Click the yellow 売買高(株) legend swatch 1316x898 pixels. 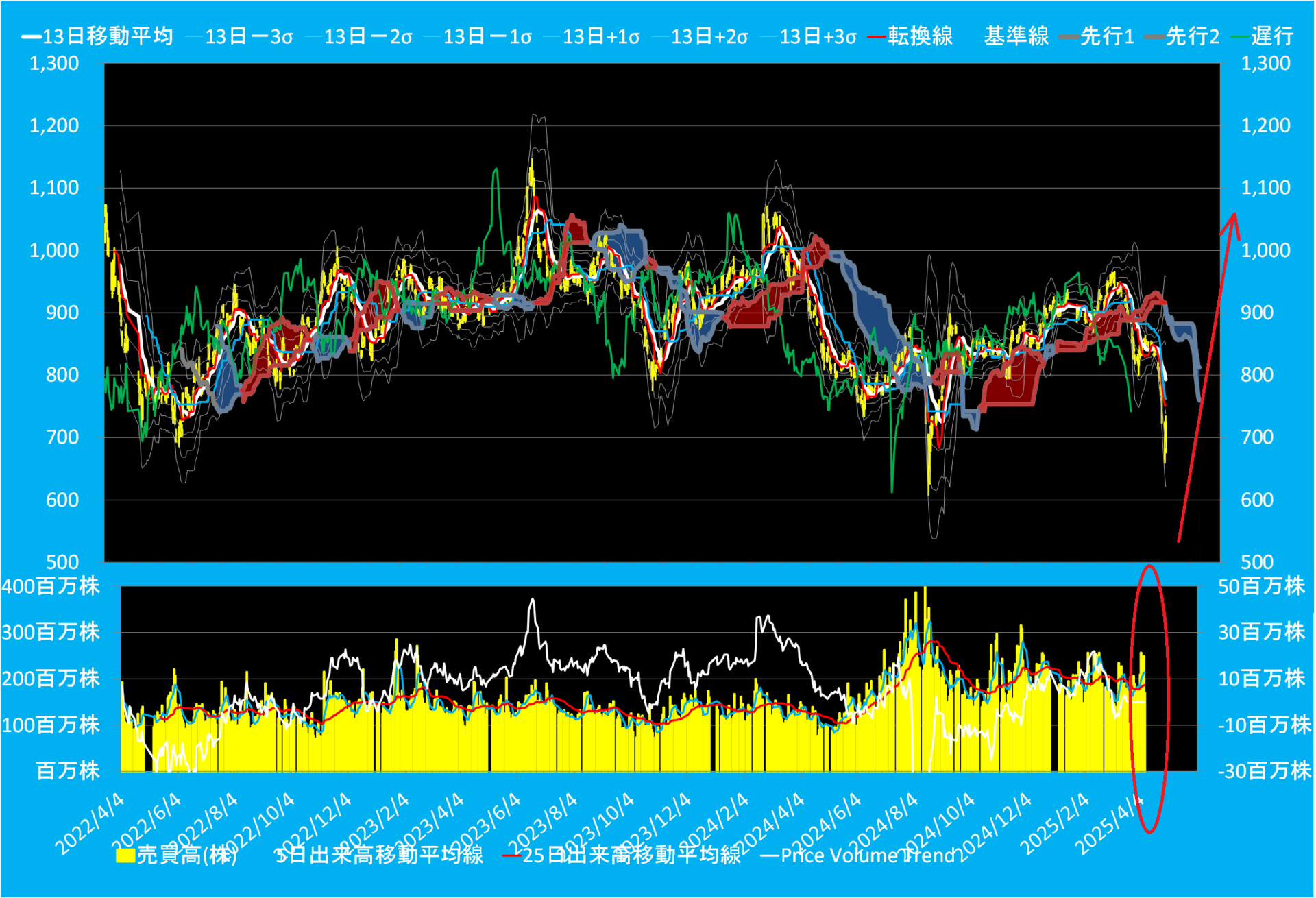click(125, 855)
